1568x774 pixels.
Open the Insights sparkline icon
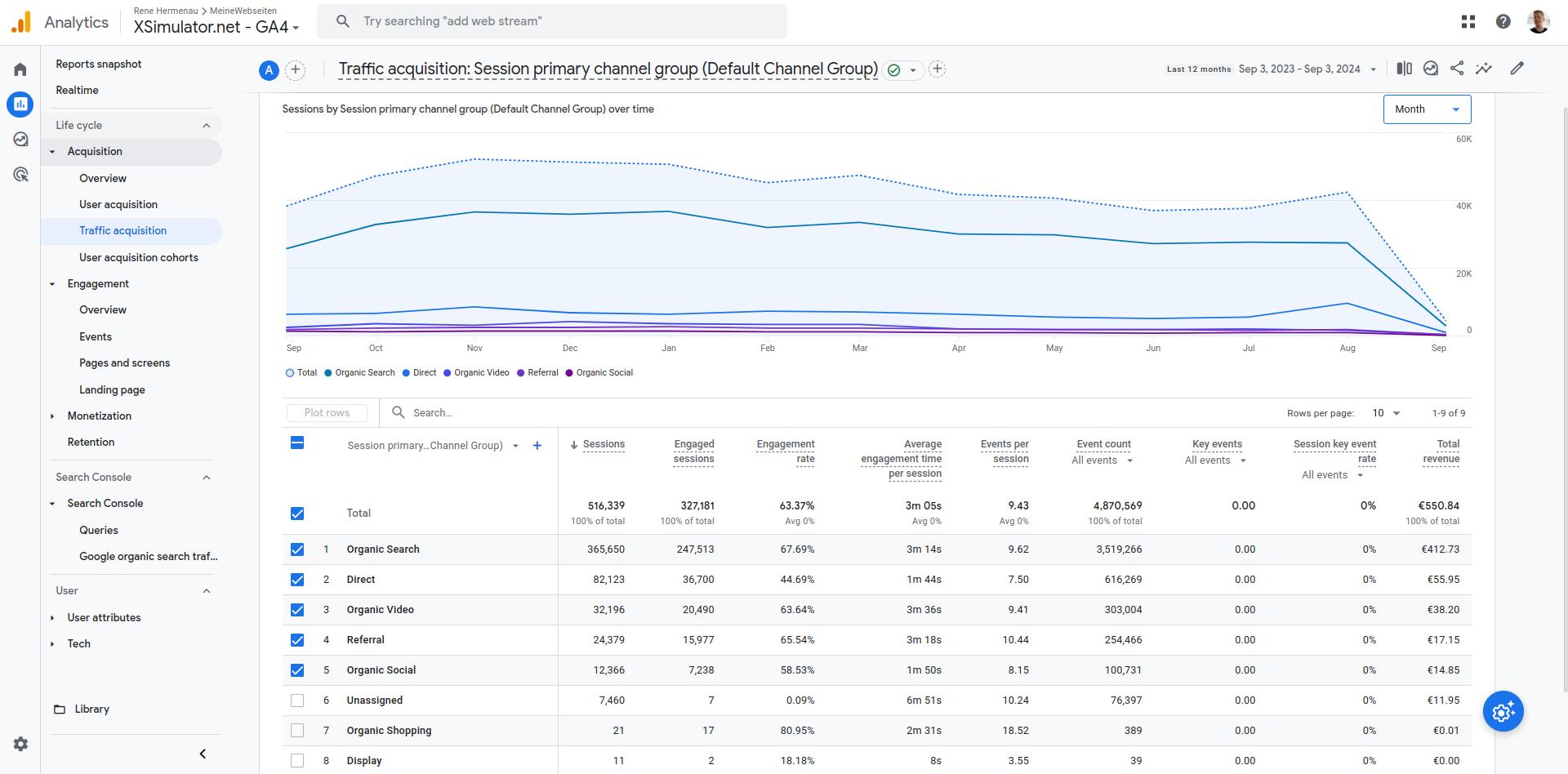pyautogui.click(x=1484, y=69)
